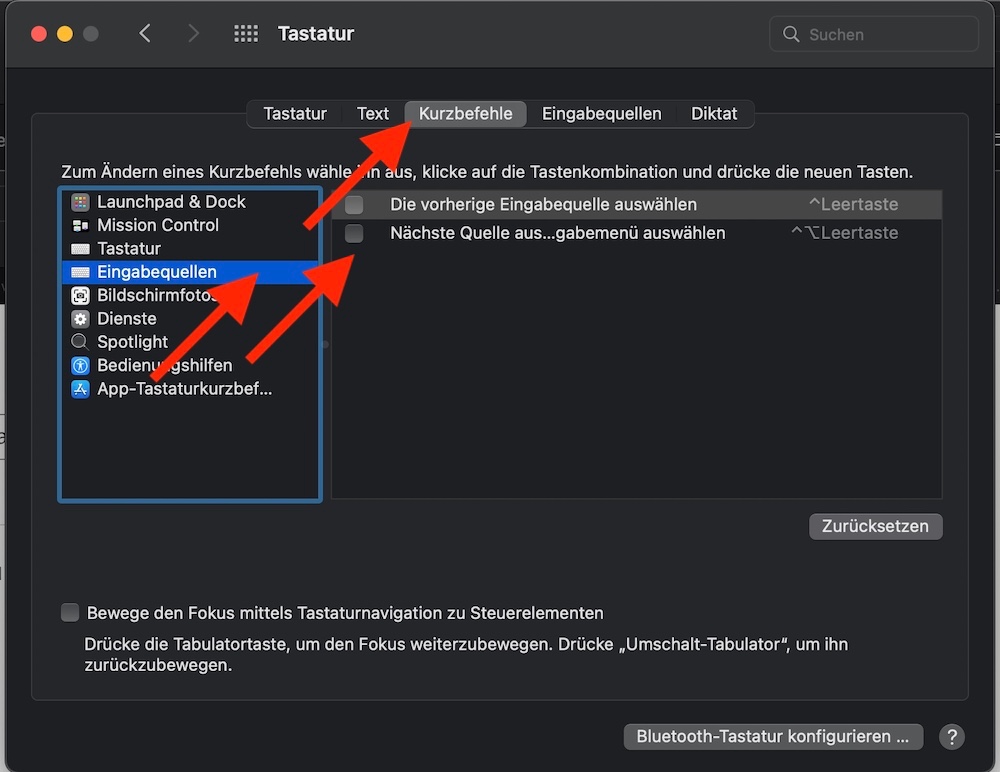
Task: Select the Tastatur keyboard icon in list
Action: (81, 249)
